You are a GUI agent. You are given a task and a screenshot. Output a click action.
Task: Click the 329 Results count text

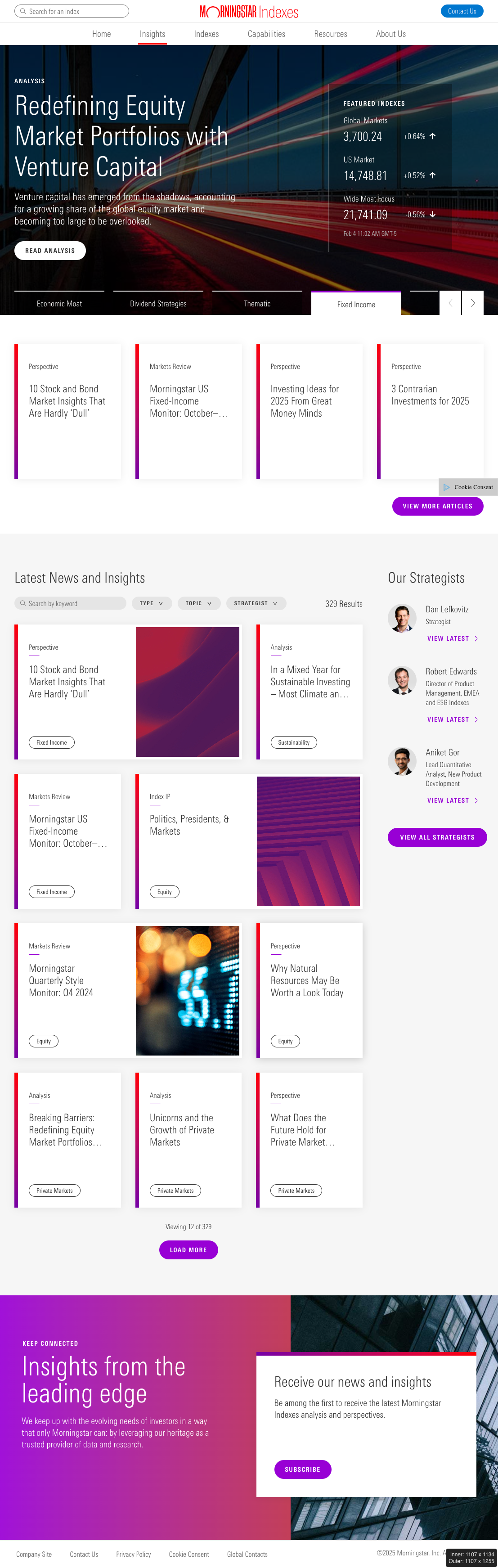344,604
